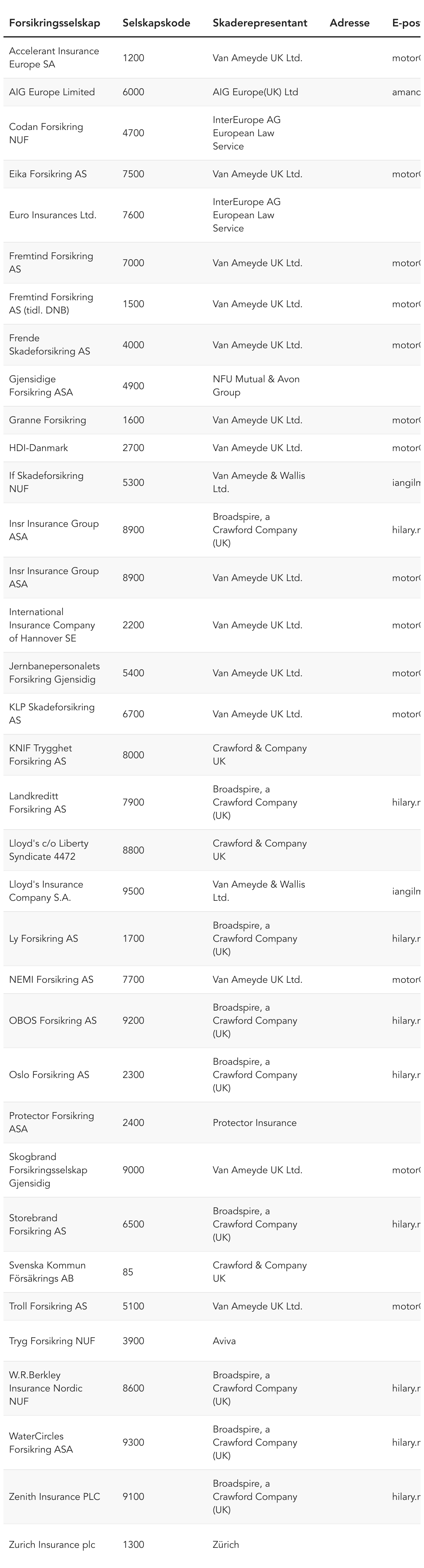The image size is (424, 1568).
Task: Click the Aviva representative cell
Action: pyautogui.click(x=224, y=1340)
